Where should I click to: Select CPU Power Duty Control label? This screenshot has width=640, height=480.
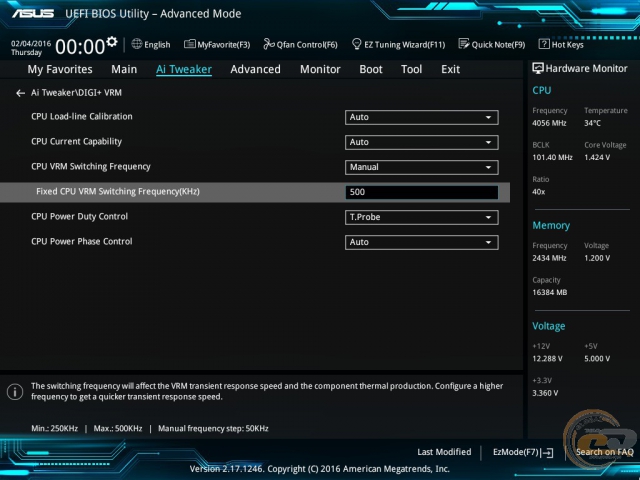tap(79, 216)
